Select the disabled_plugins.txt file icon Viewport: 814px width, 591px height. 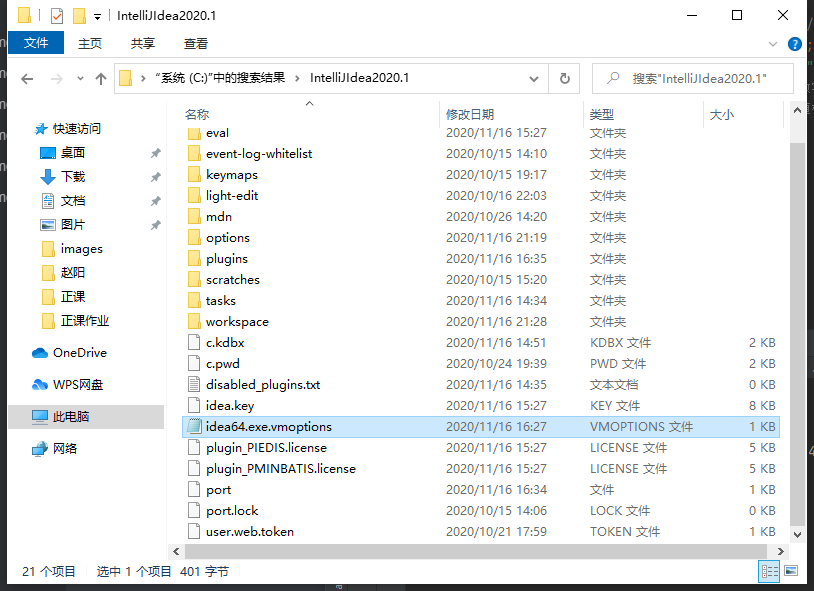[194, 384]
